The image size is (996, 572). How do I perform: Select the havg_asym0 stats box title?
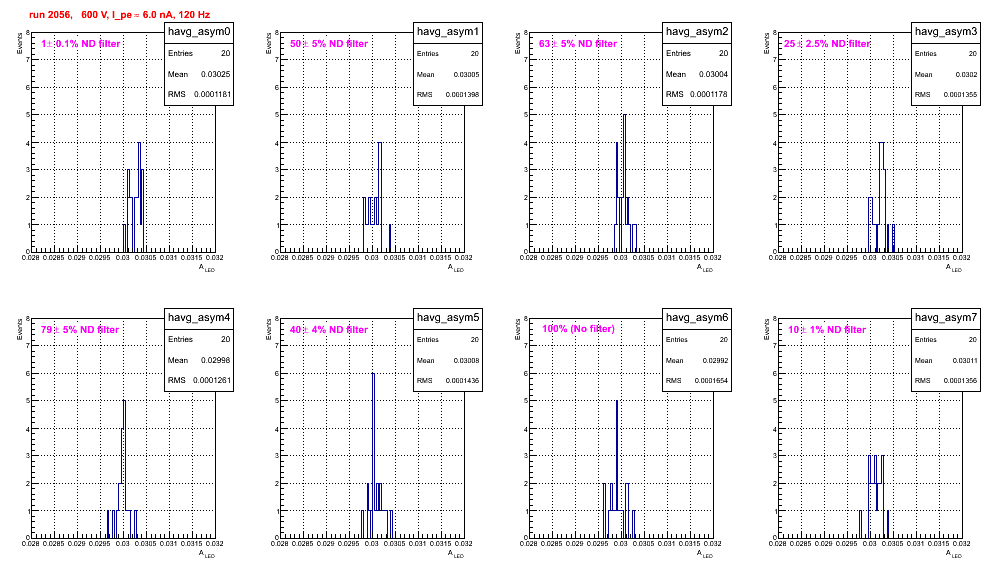(x=199, y=32)
